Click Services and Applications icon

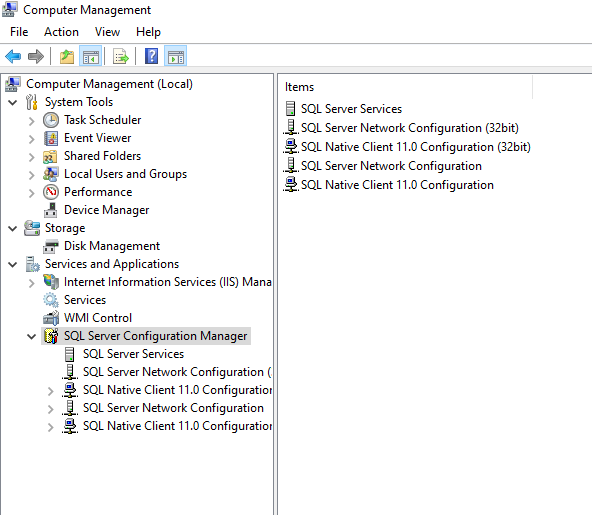click(x=32, y=264)
